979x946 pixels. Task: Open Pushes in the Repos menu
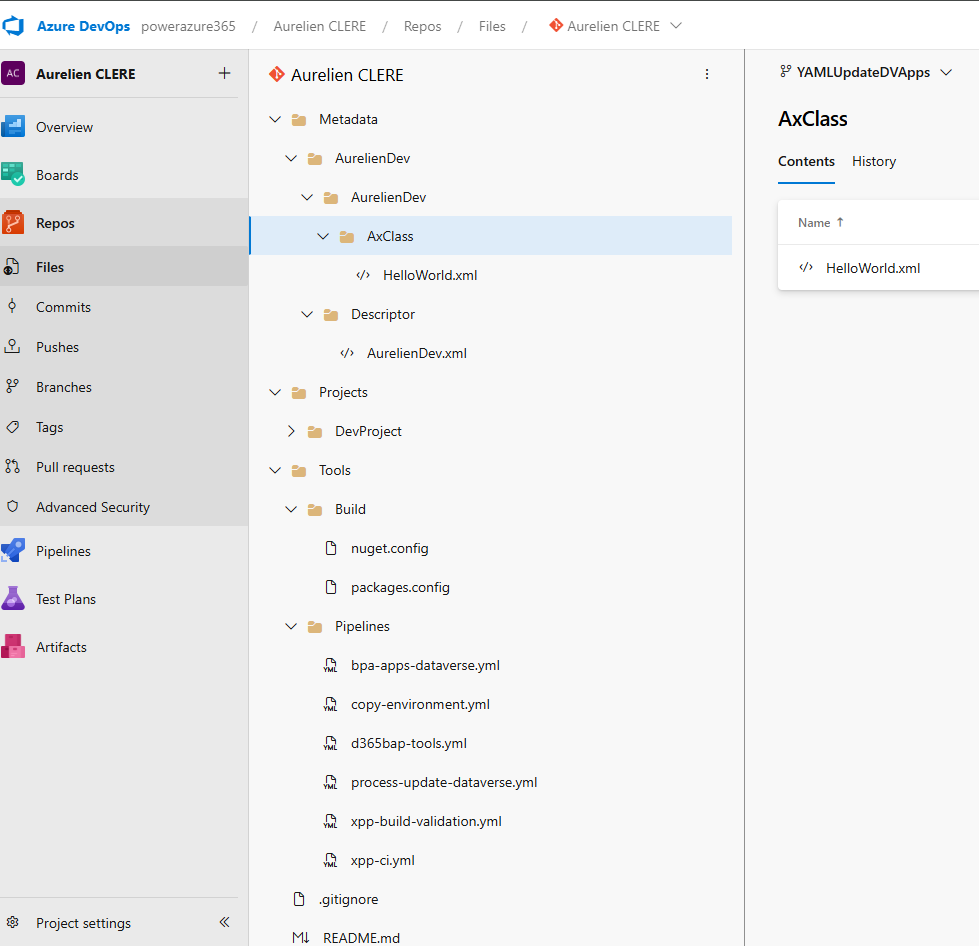[x=57, y=347]
